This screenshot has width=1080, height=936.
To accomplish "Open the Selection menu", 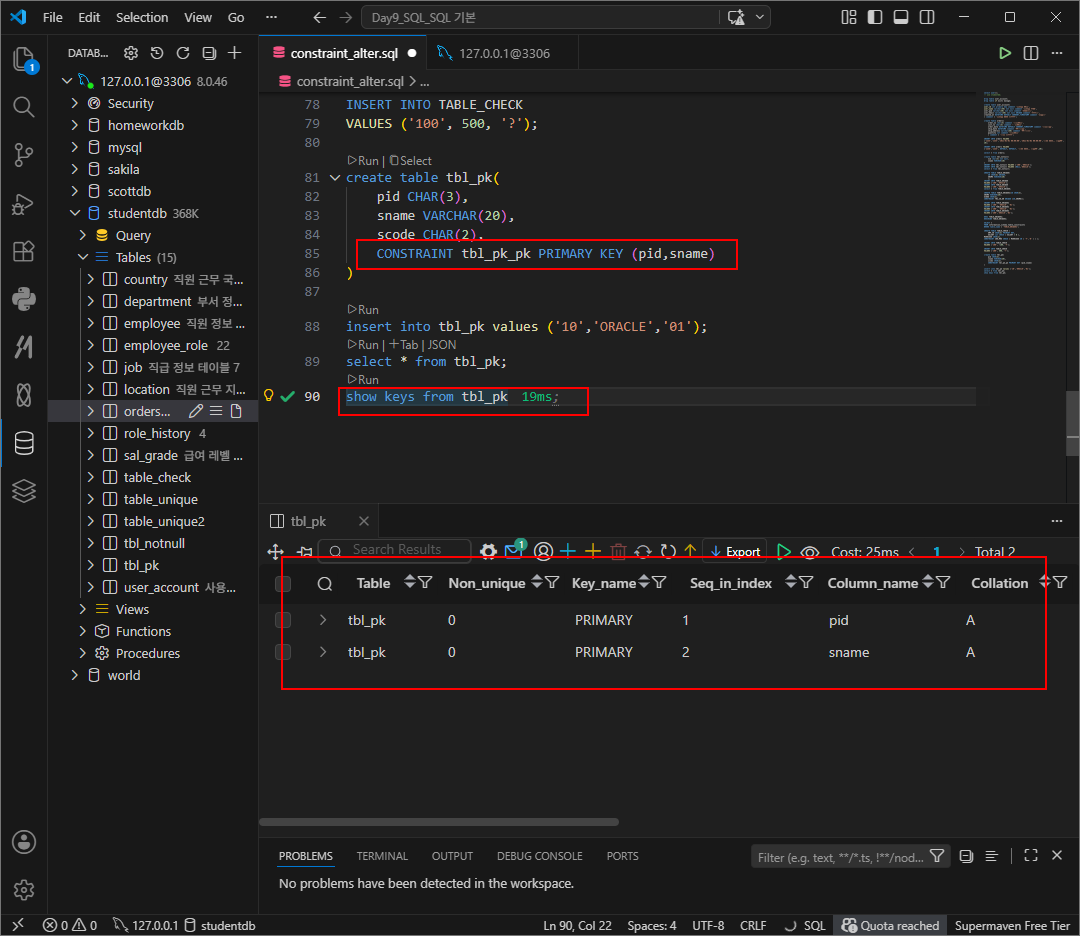I will 142,17.
